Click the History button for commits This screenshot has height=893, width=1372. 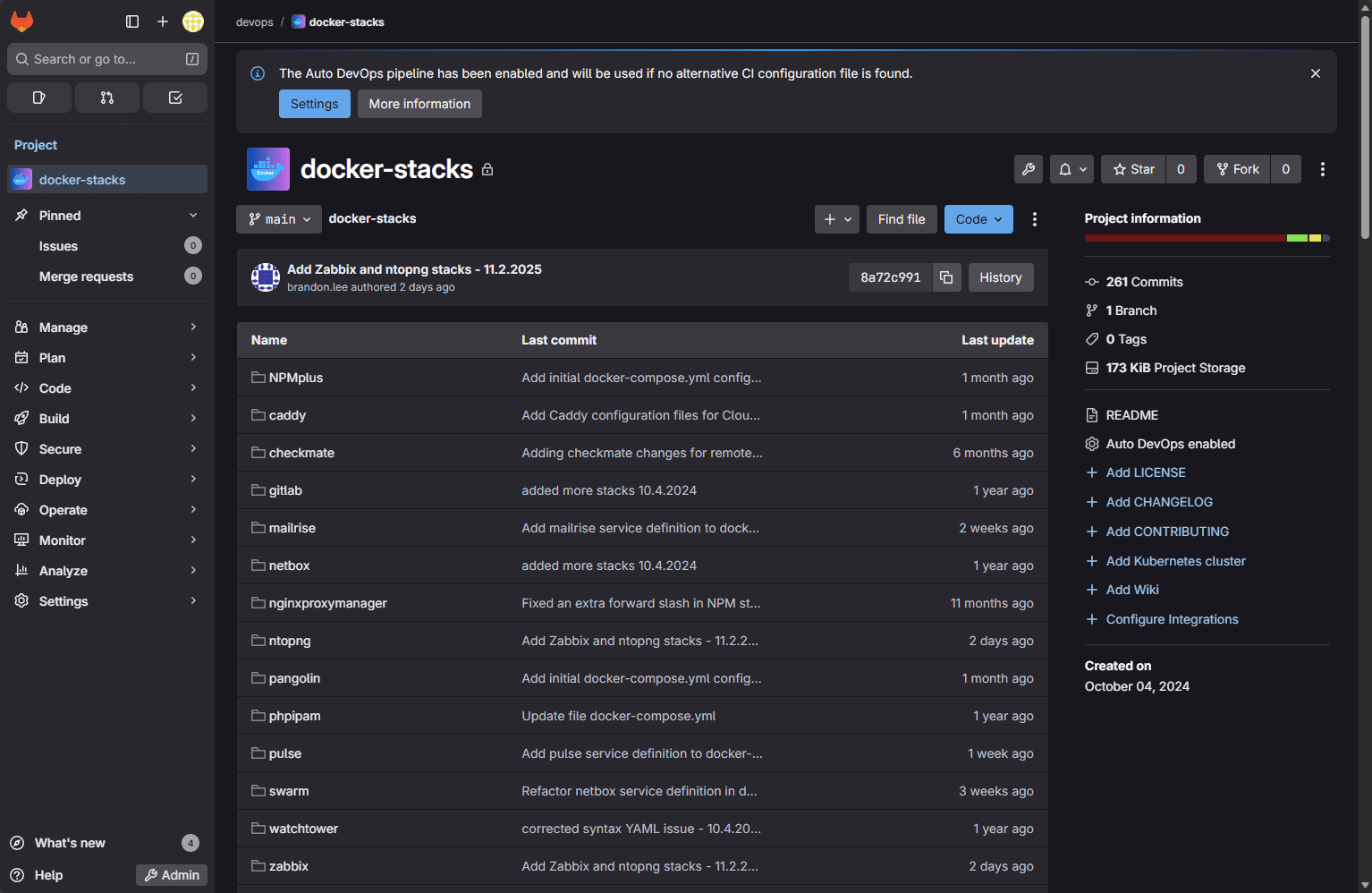(1001, 277)
